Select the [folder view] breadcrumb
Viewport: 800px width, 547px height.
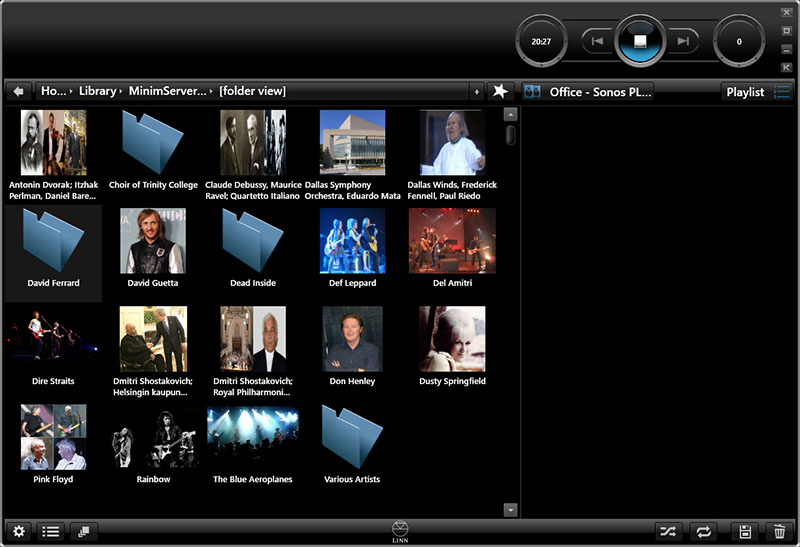[x=252, y=91]
